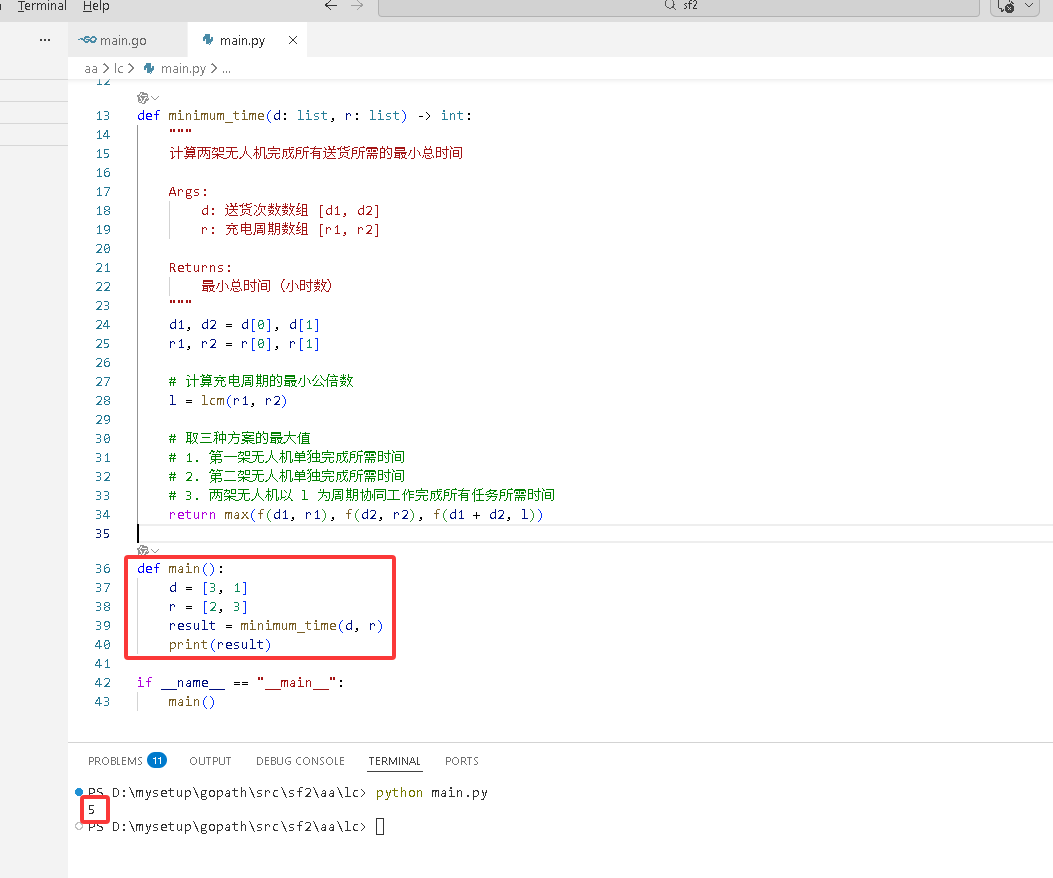Screen dimensions: 1053x878
Task: Click the return max statement on line 34
Action: (356, 515)
